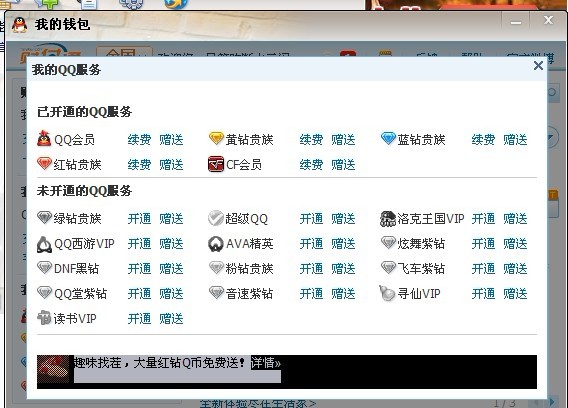Click the 寻仙VIP gourd icon
Viewport: 568px width, 408px height.
pyautogui.click(x=387, y=293)
